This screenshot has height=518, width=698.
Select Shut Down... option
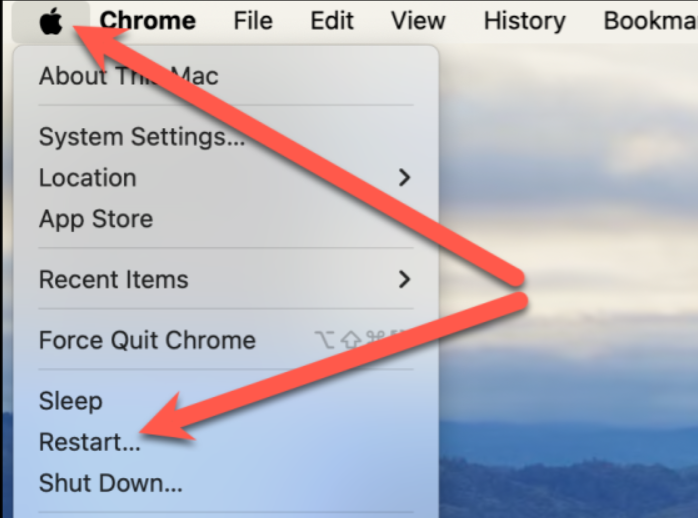[110, 484]
